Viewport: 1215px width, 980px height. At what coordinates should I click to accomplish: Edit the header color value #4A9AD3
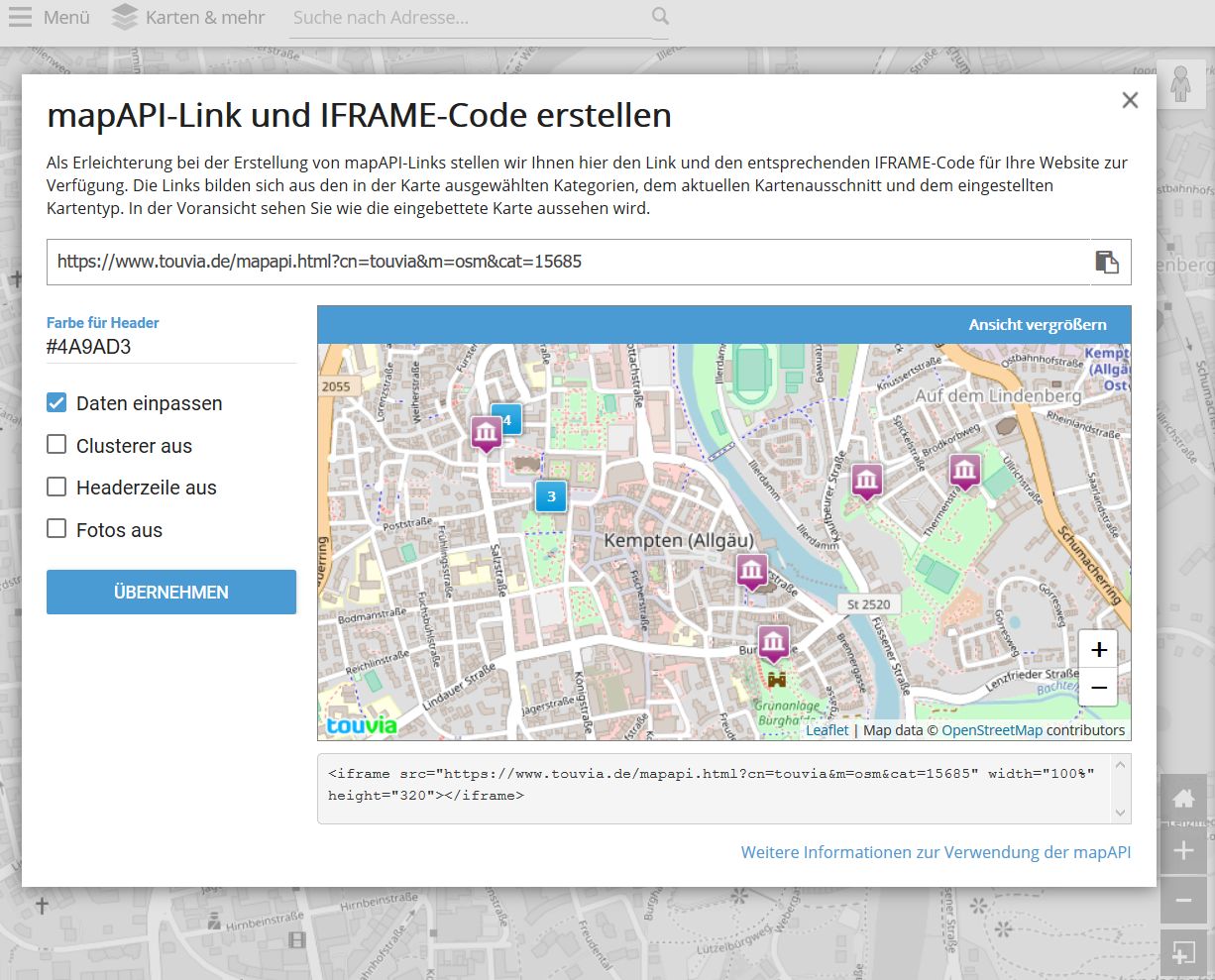click(x=170, y=347)
